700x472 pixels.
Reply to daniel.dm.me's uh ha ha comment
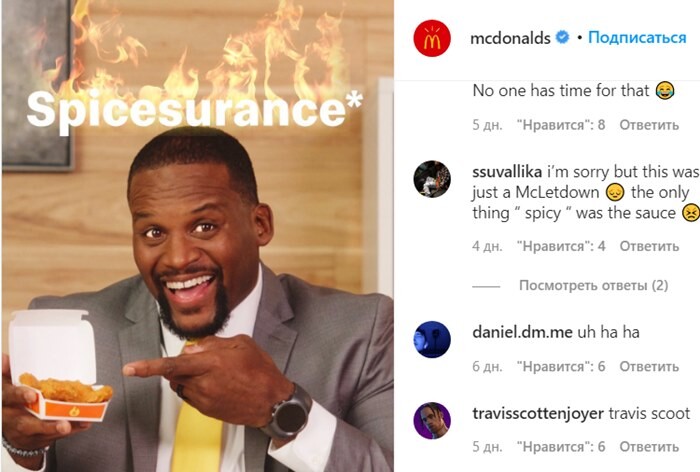point(649,367)
